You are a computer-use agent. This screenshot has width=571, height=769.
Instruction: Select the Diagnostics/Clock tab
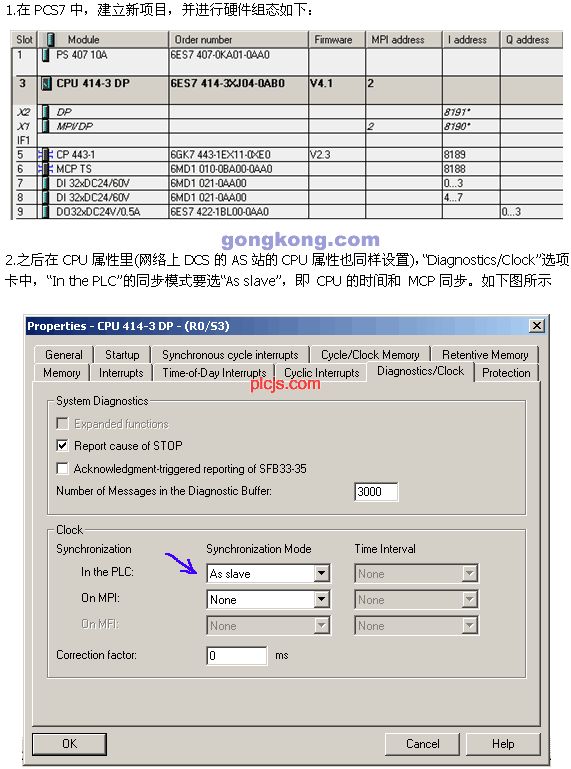pyautogui.click(x=420, y=371)
